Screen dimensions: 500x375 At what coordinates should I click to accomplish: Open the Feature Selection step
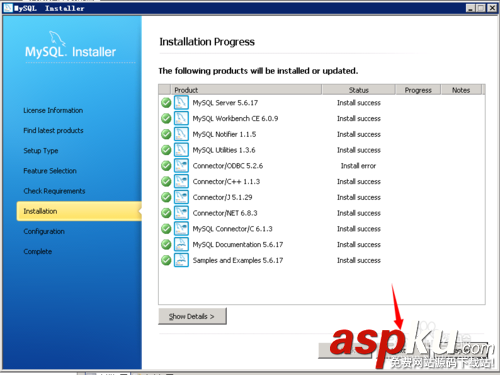50,171
